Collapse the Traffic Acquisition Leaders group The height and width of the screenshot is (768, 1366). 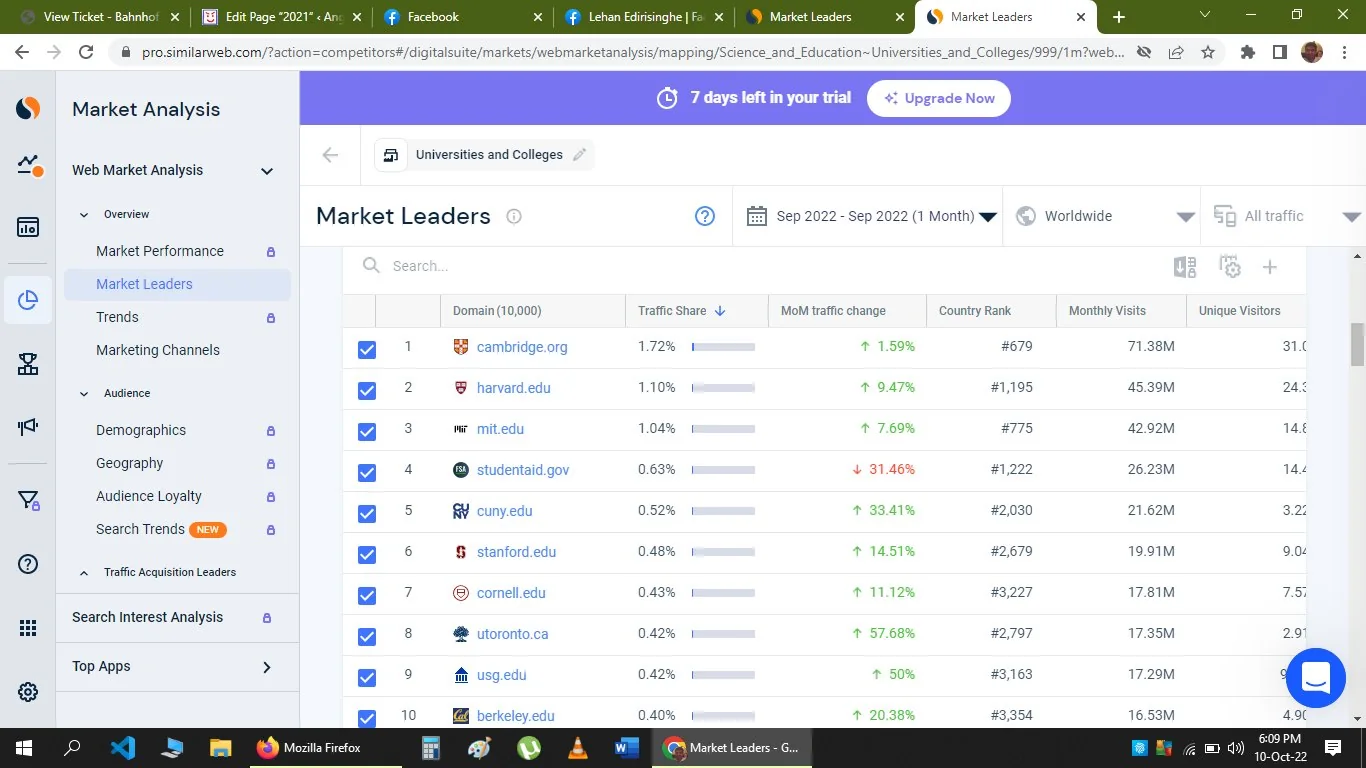point(84,573)
